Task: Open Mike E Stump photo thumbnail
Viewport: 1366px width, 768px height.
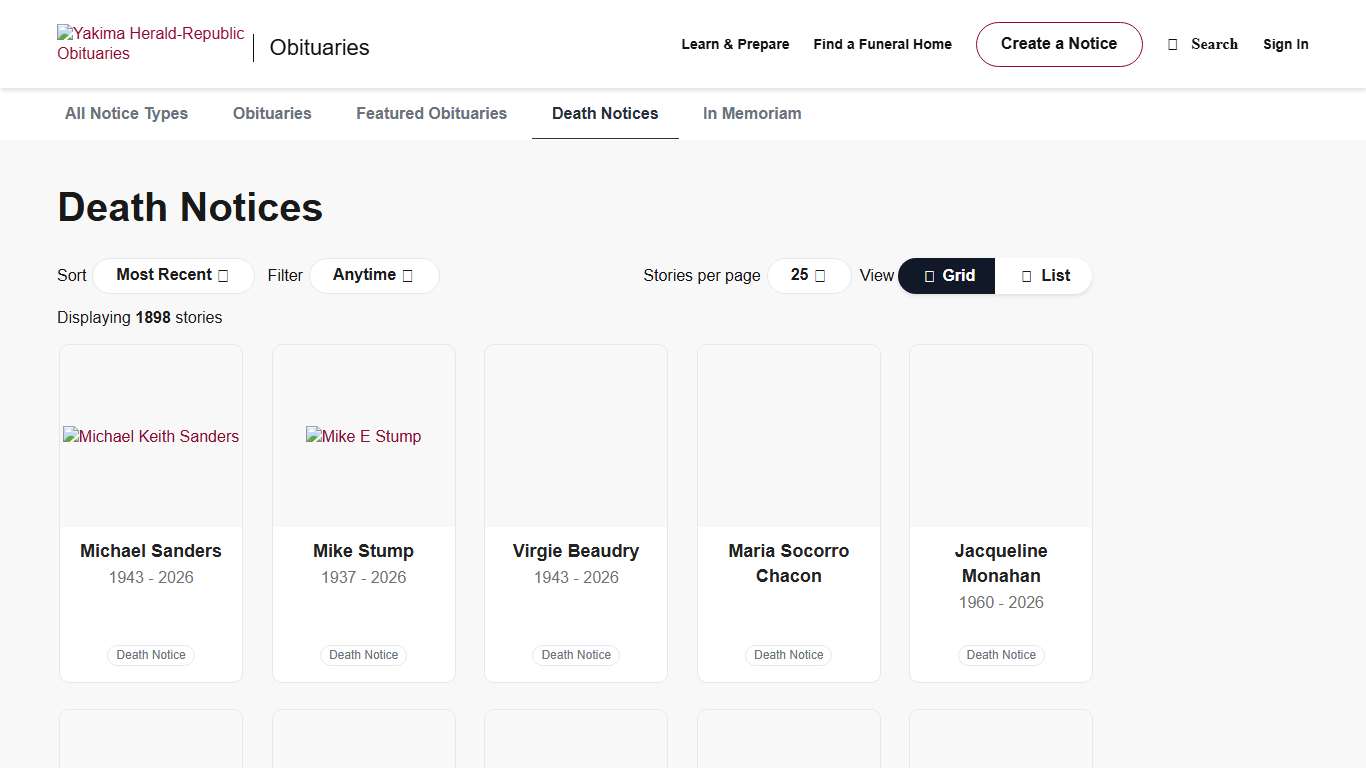Action: click(x=363, y=436)
